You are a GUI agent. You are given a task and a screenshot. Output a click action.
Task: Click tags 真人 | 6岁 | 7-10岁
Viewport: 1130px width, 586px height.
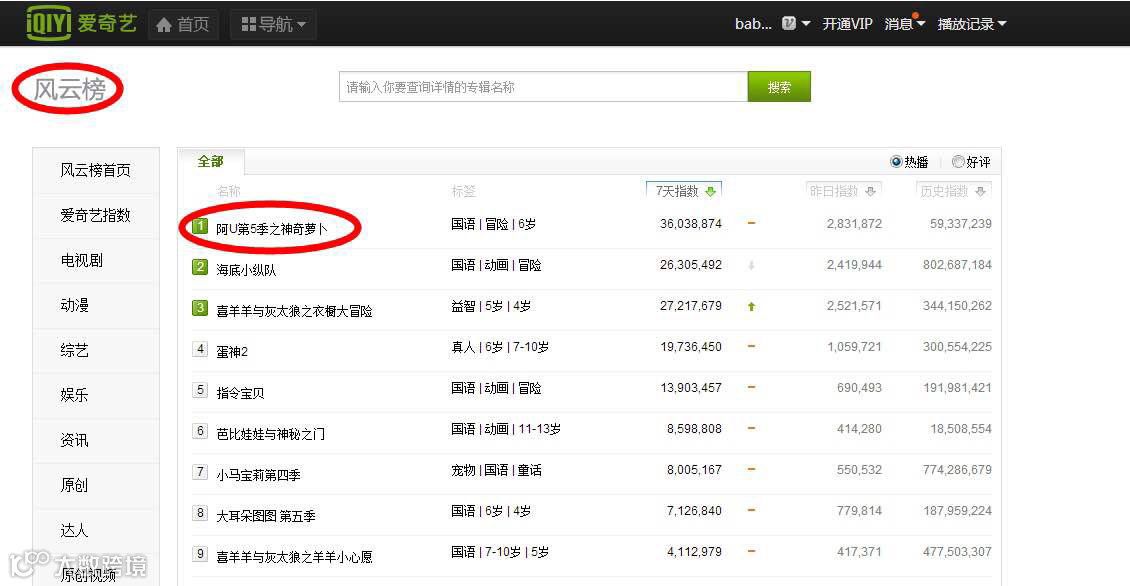[x=500, y=347]
